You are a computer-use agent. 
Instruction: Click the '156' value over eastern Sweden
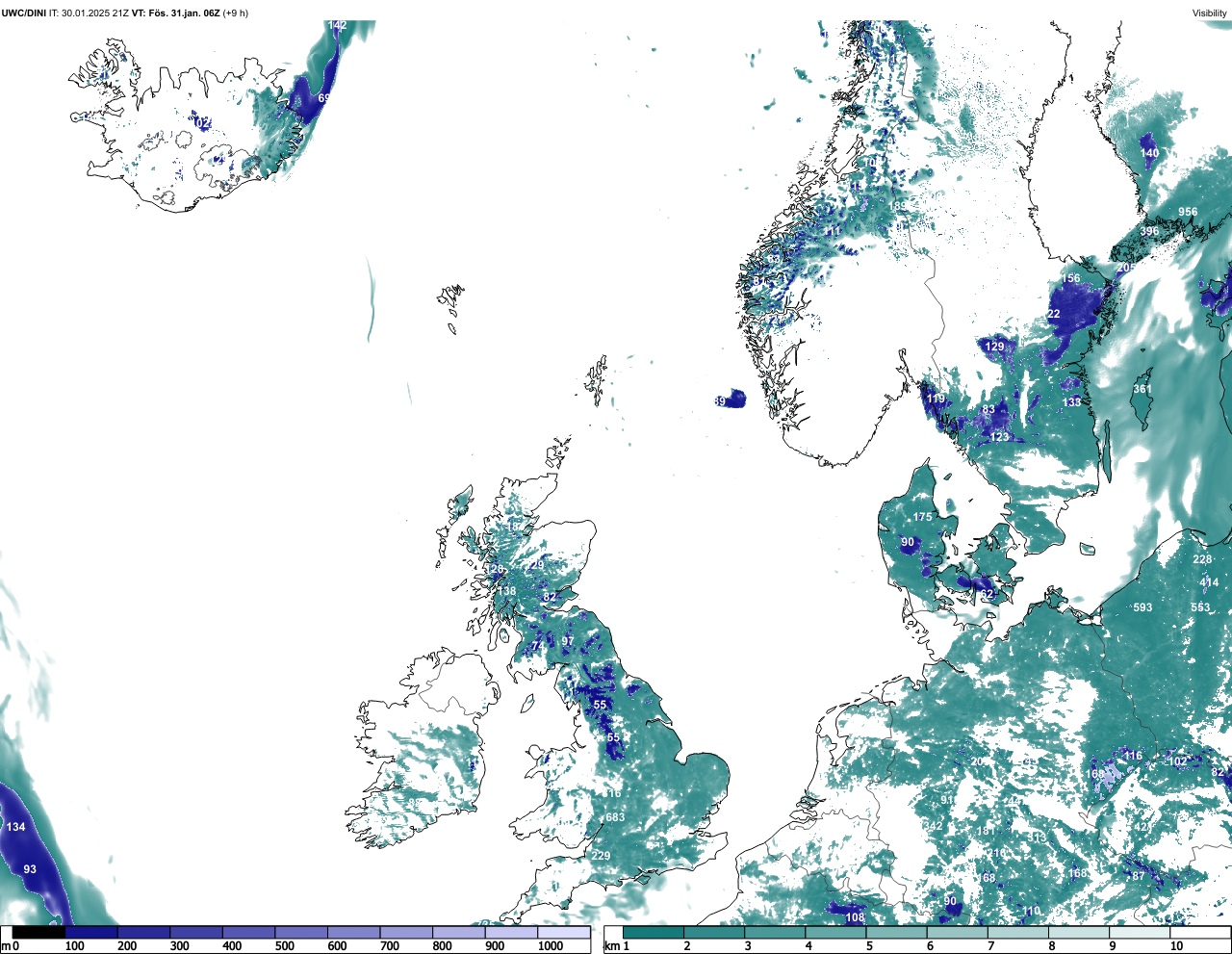1070,278
